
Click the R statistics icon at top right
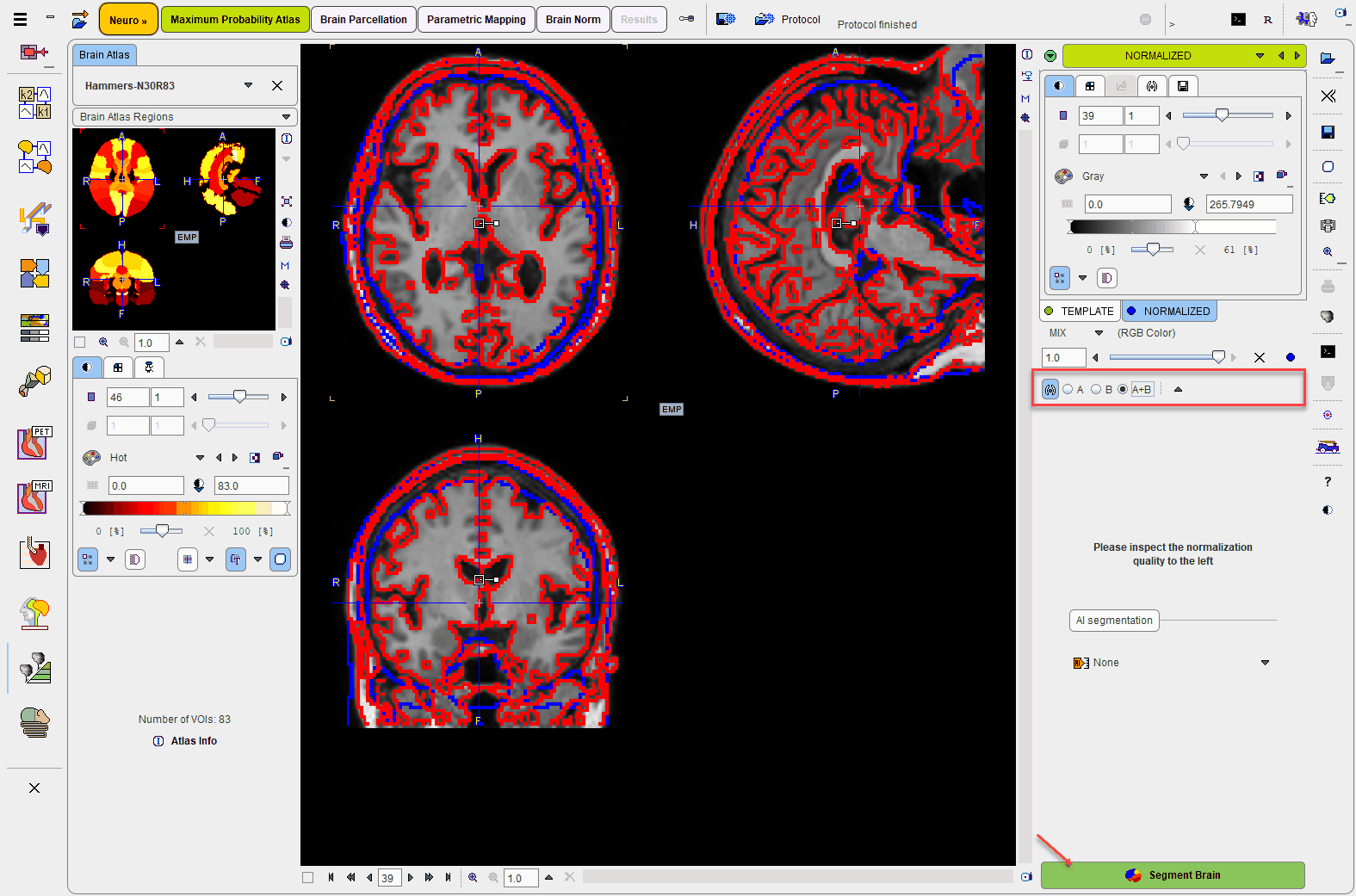coord(1267,19)
